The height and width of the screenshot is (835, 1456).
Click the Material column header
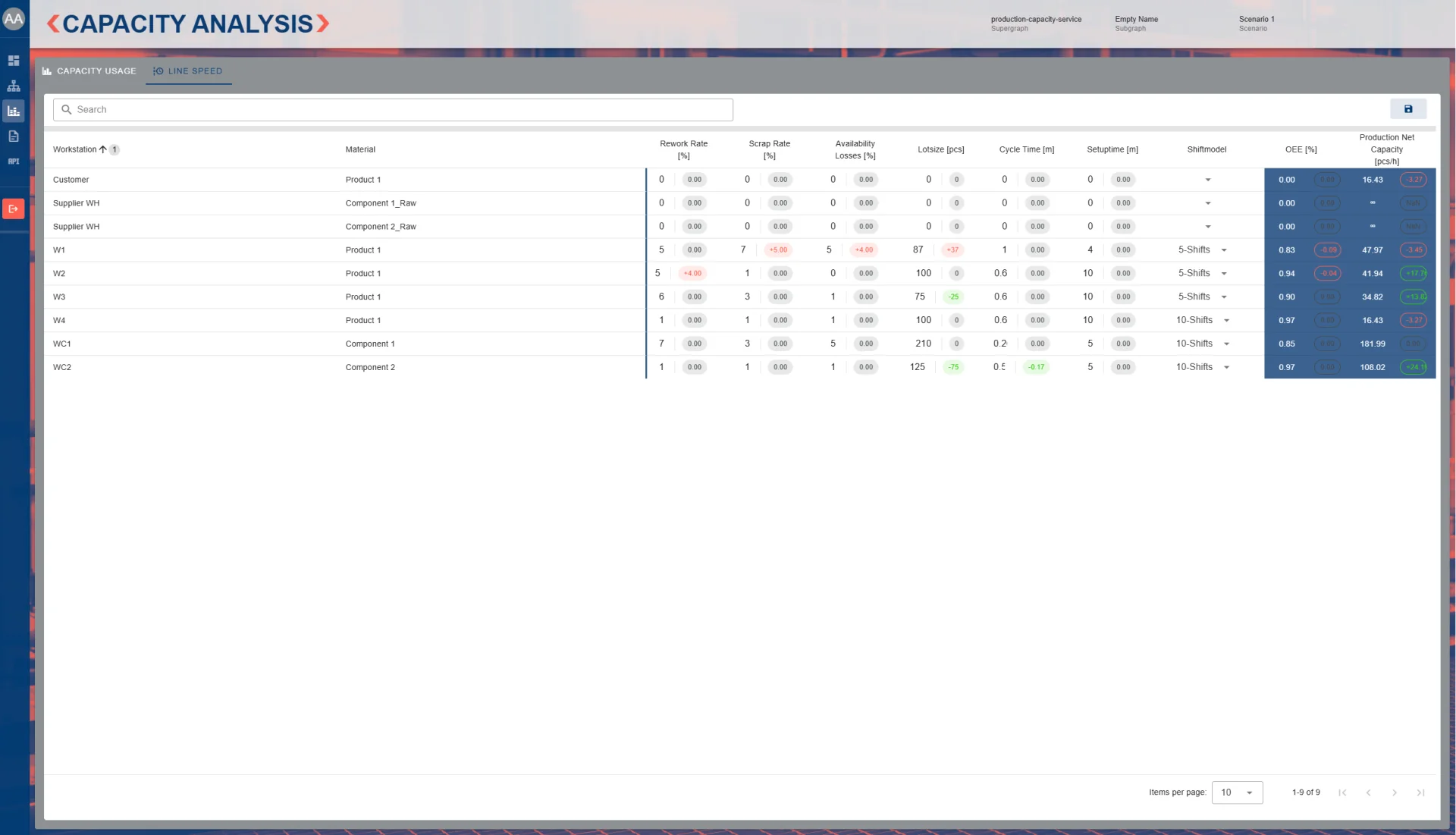(360, 149)
